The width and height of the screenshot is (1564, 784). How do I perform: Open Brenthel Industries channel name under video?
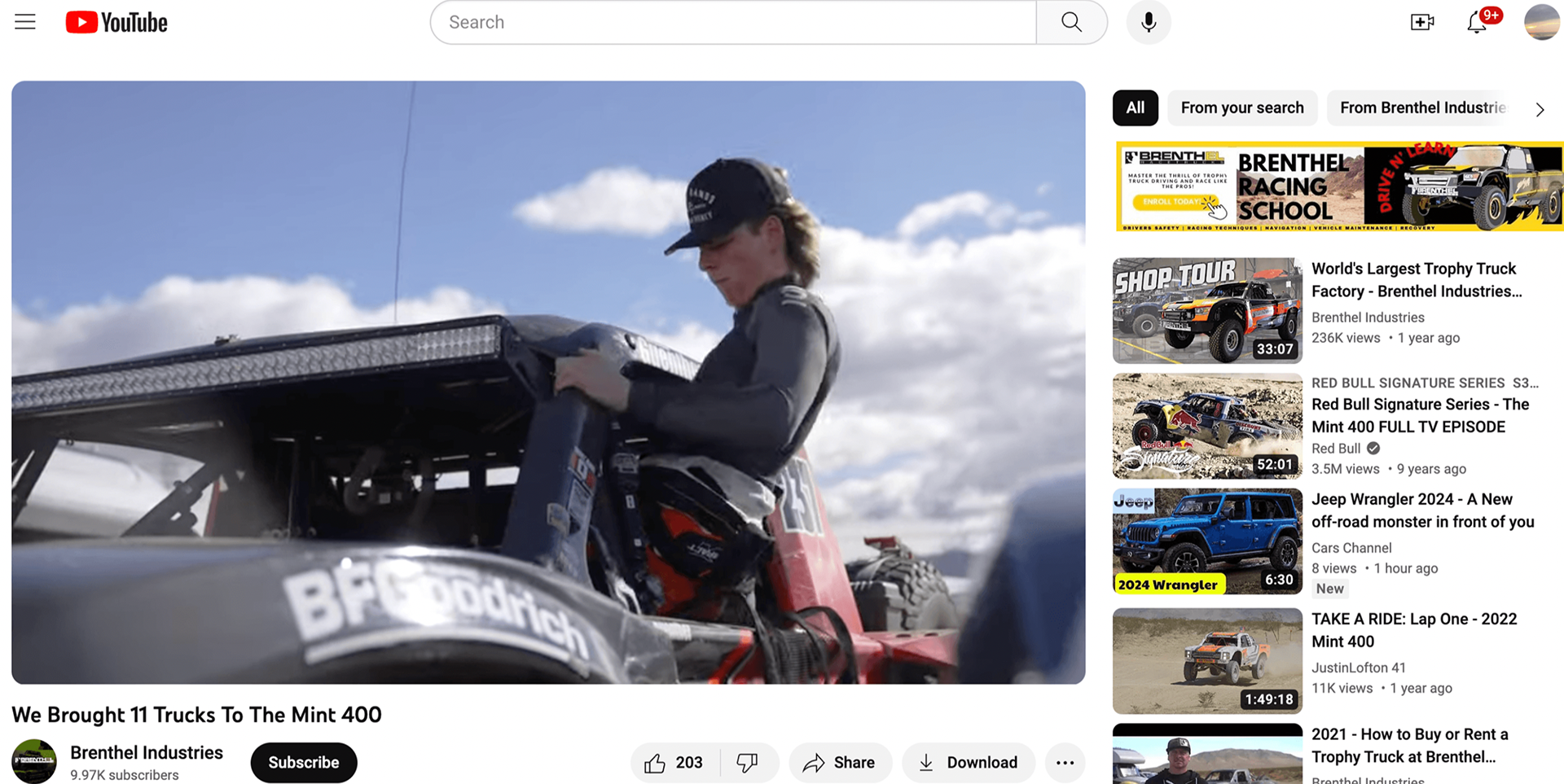(147, 752)
